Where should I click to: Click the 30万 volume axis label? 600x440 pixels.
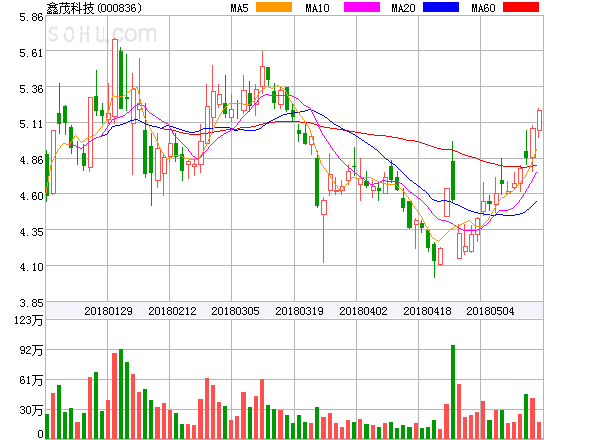[31, 410]
